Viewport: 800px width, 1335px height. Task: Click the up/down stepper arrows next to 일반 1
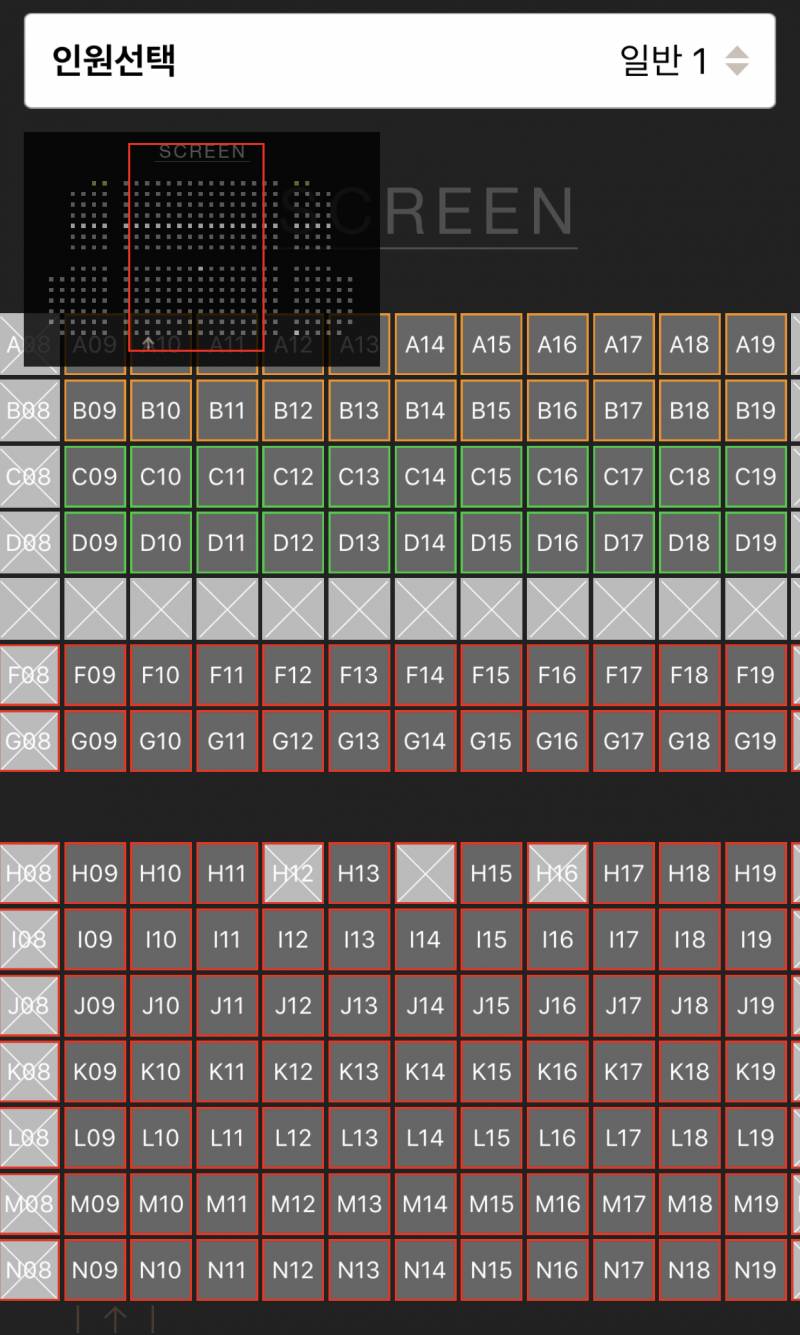[x=736, y=61]
